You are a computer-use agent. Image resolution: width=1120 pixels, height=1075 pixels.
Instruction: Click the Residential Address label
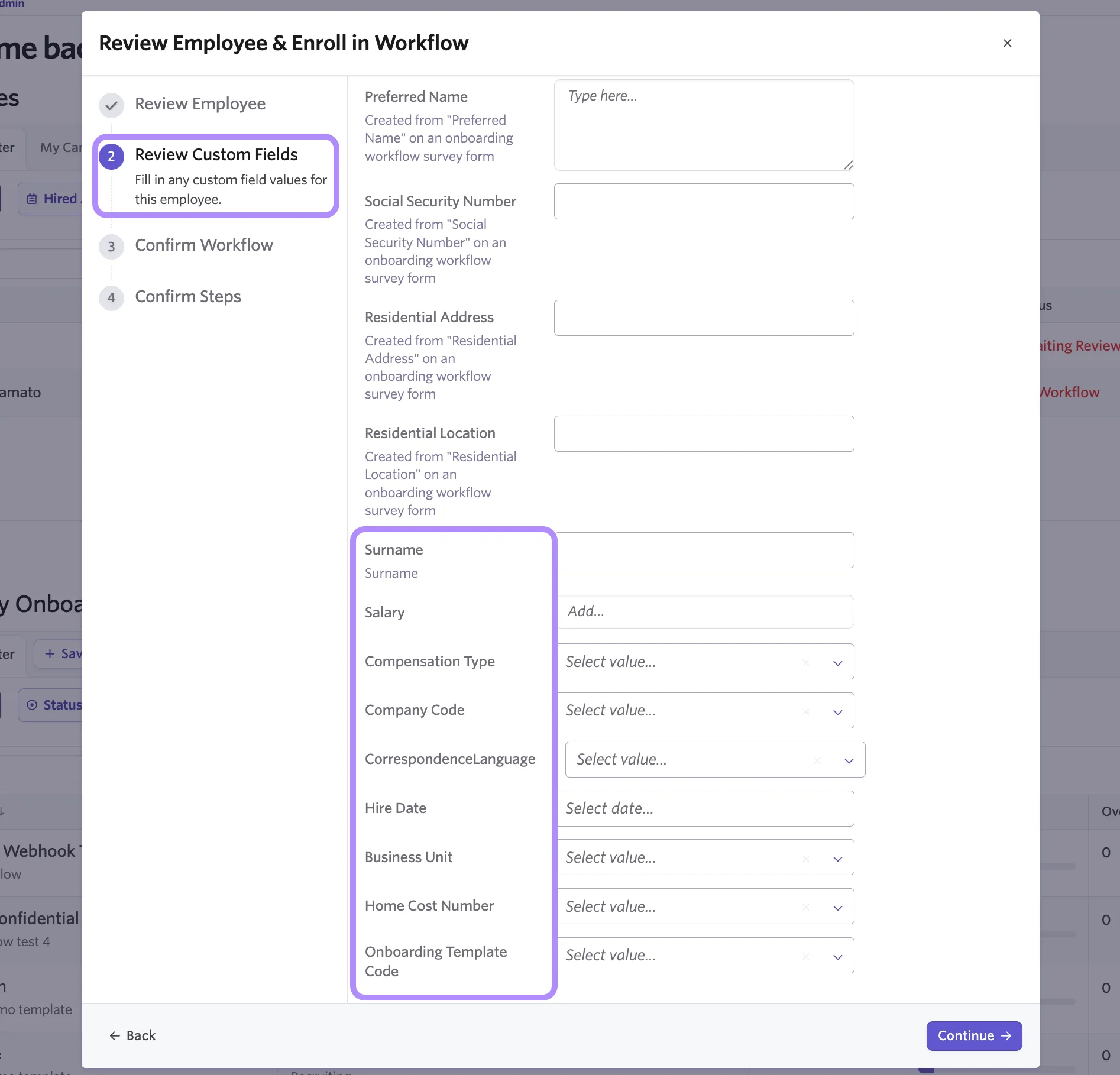pos(429,317)
